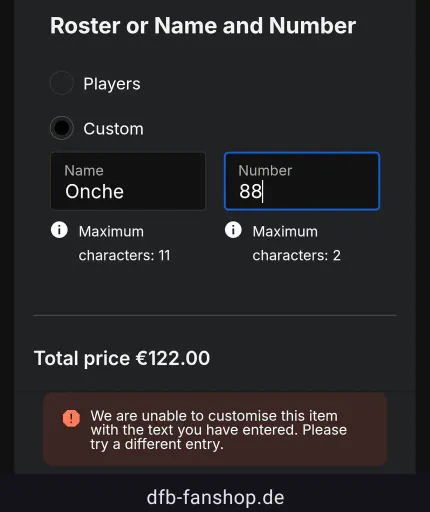430x512 pixels.
Task: Click the floating 'Number' field label
Action: point(265,171)
